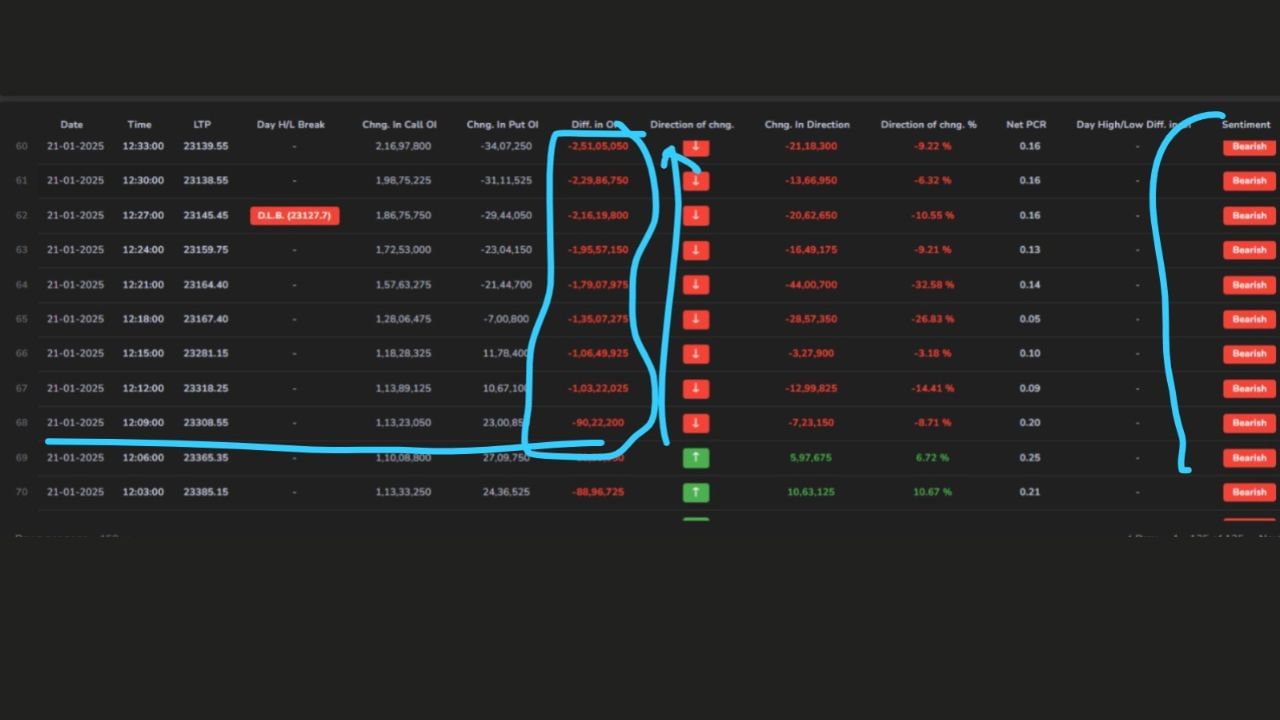Sort by the Time column header
The height and width of the screenshot is (720, 1280).
(140, 125)
